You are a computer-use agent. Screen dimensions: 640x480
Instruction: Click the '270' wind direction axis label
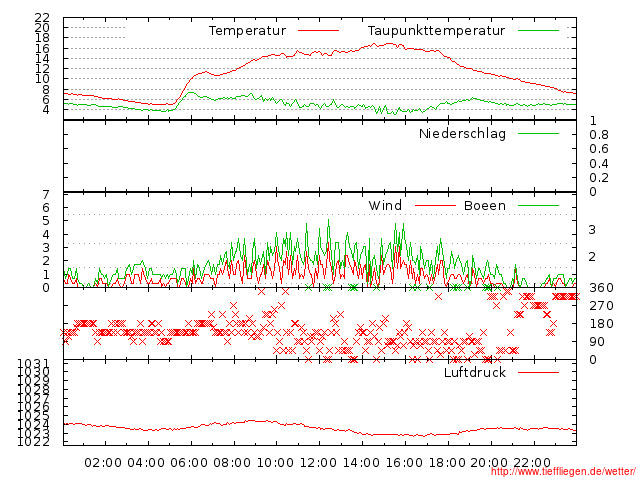[x=601, y=306]
